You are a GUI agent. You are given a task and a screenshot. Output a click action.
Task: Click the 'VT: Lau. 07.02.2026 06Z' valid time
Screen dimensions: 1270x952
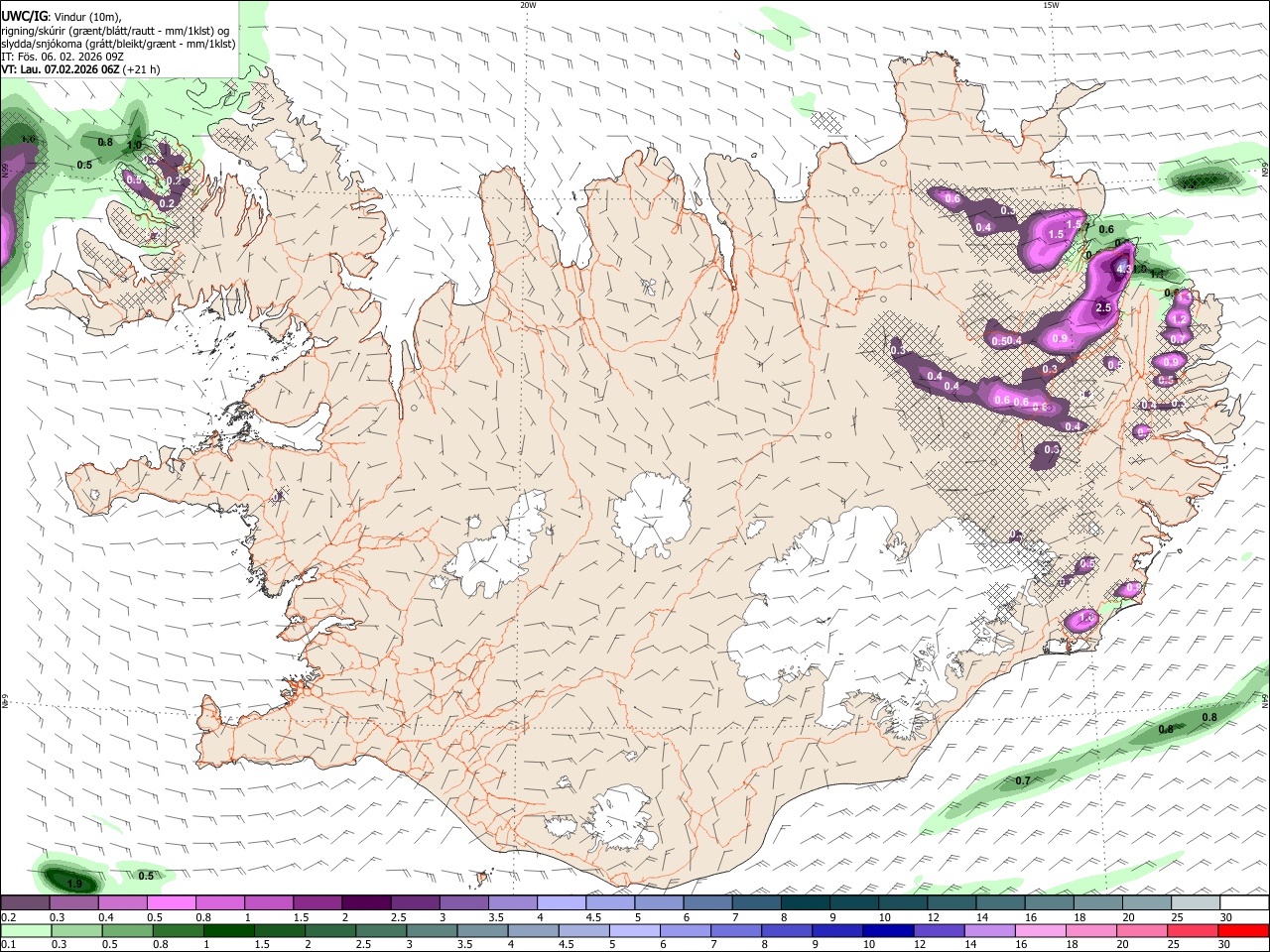click(x=61, y=69)
